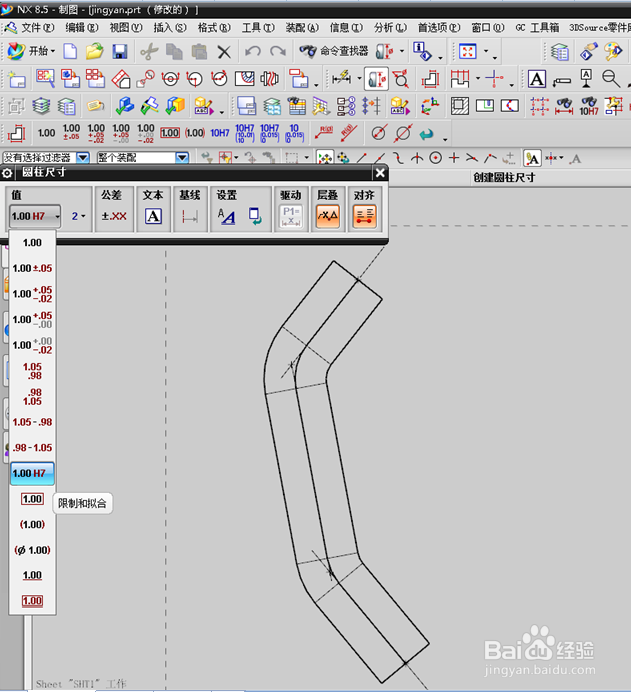This screenshot has width=631, height=692.
Task: Toggle the Stacking (层叠) option
Action: pos(328,216)
